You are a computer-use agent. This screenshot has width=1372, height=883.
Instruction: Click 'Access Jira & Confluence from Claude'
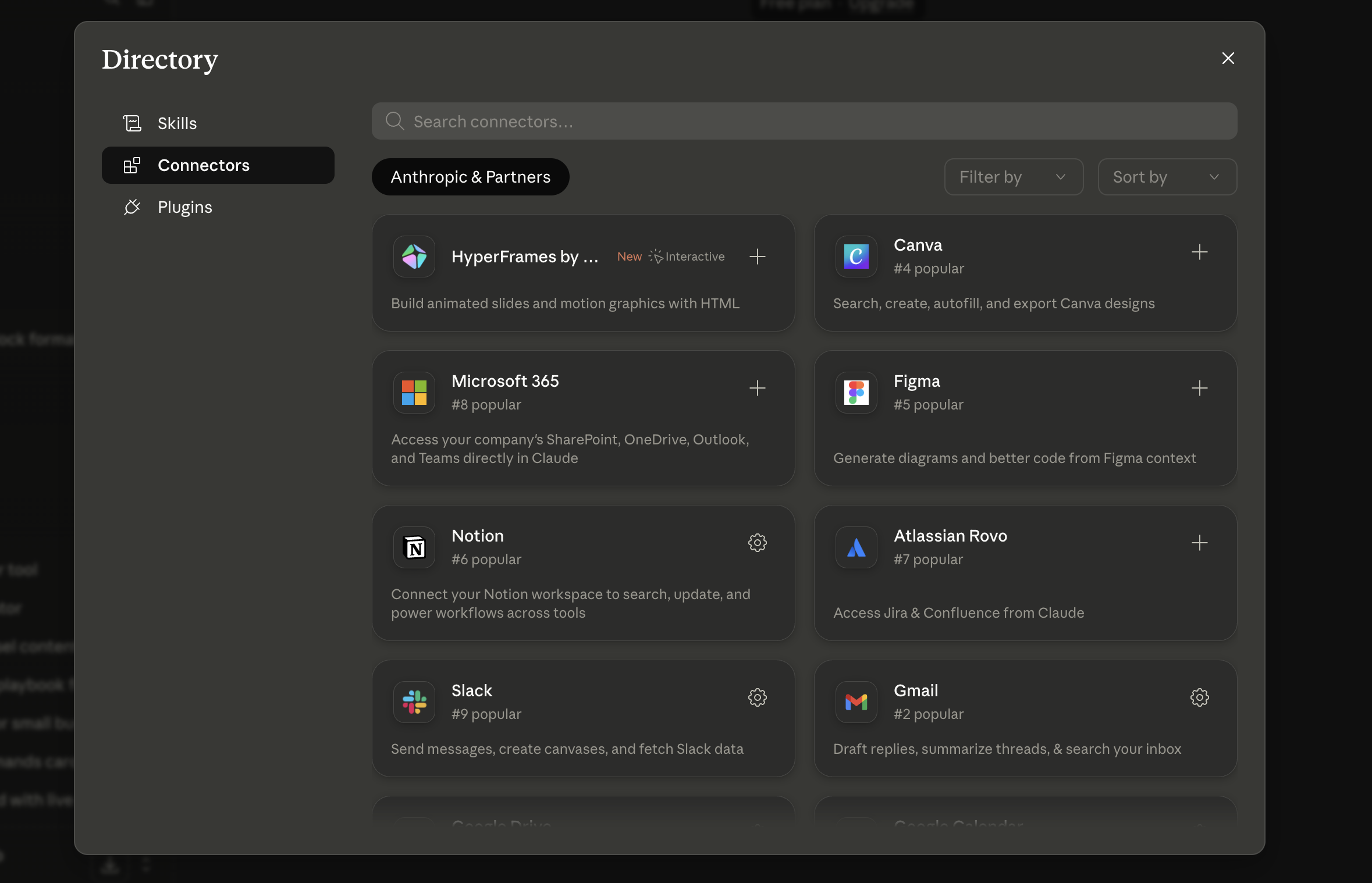tap(958, 613)
